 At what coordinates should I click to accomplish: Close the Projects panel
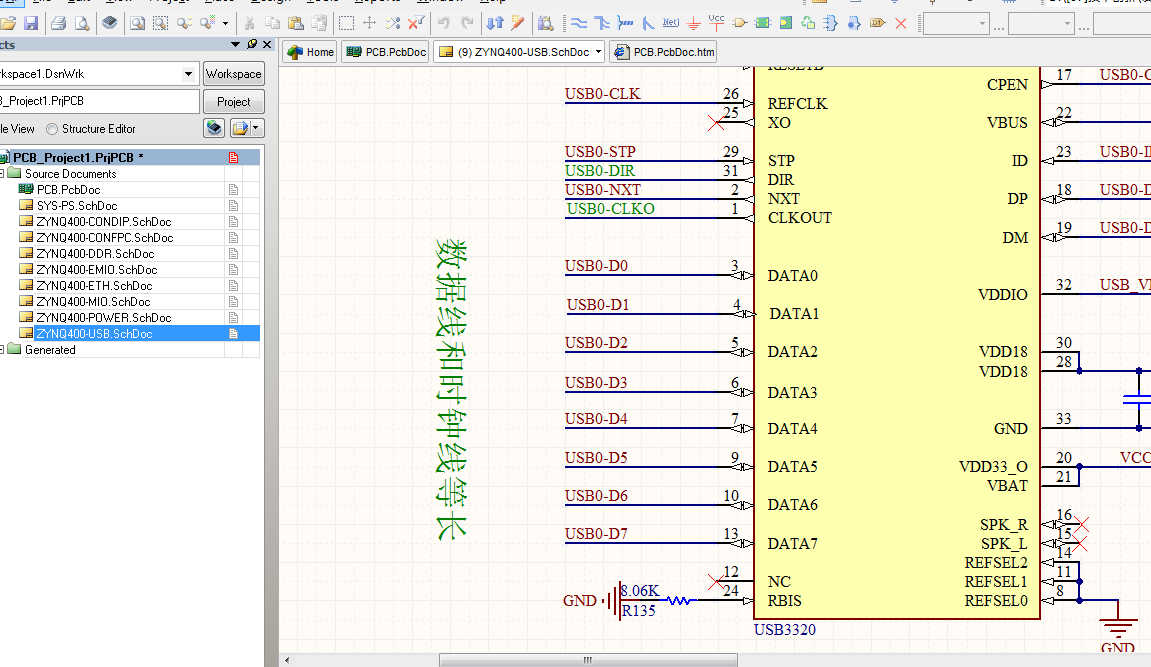(267, 45)
